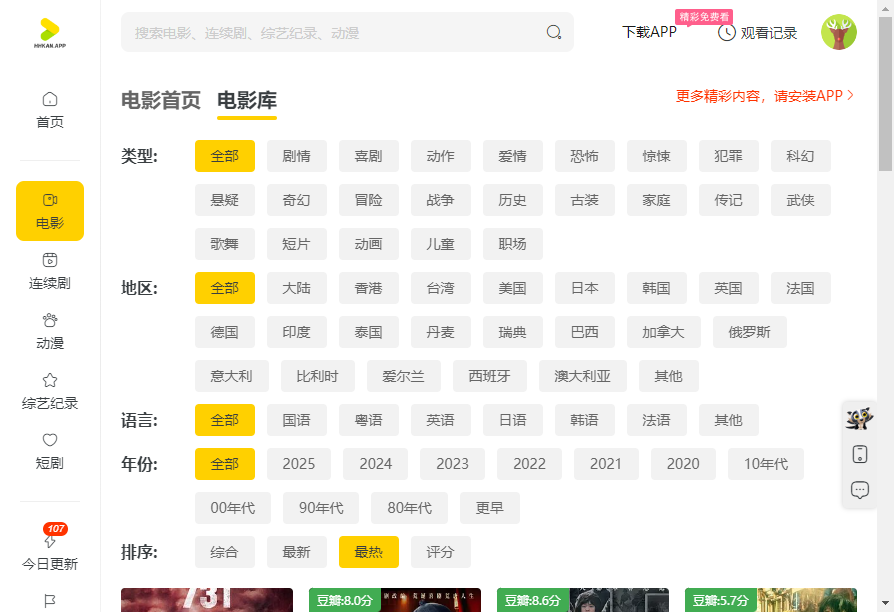Select 香港 region filter
894x612 pixels.
(368, 288)
